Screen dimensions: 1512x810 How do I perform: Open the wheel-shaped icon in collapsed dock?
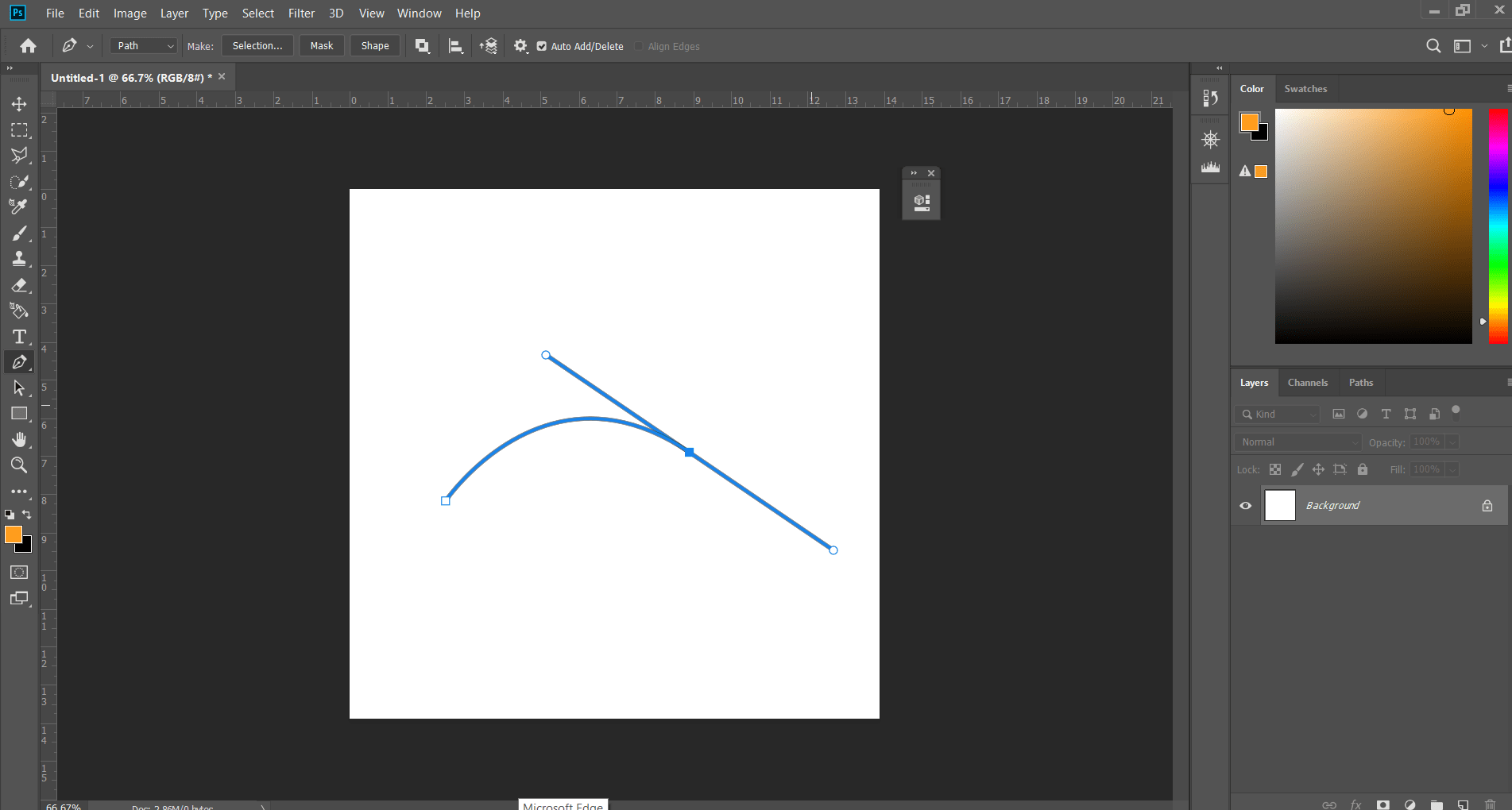(x=1210, y=140)
